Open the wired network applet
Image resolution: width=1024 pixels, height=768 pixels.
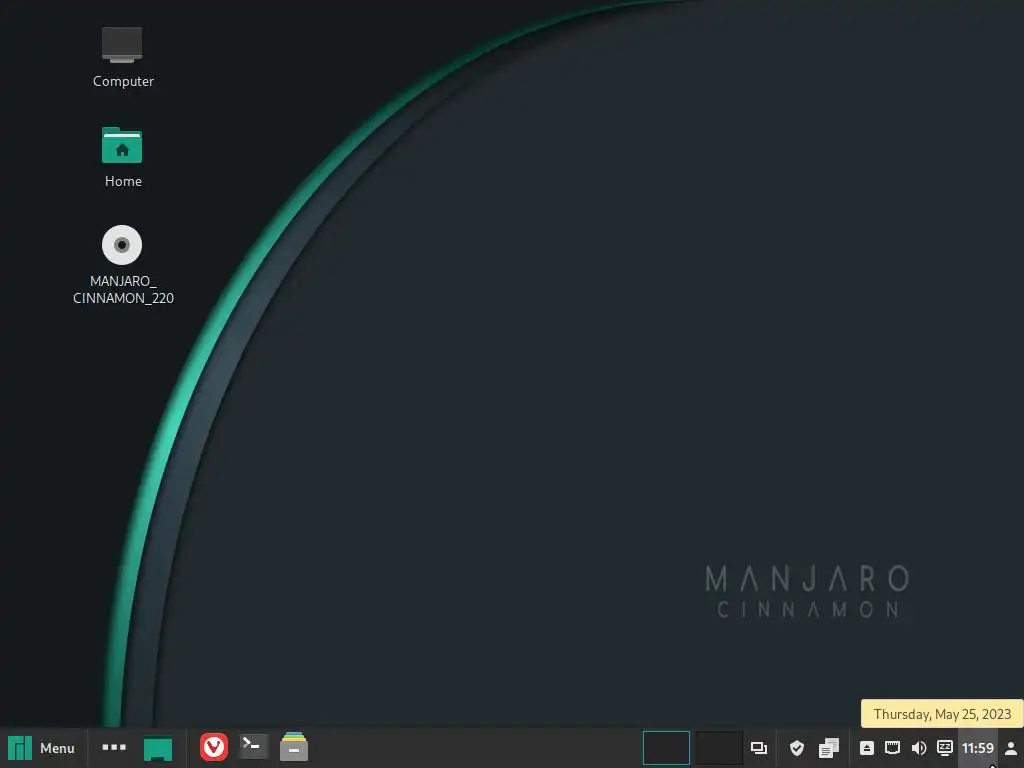pyautogui.click(x=893, y=748)
